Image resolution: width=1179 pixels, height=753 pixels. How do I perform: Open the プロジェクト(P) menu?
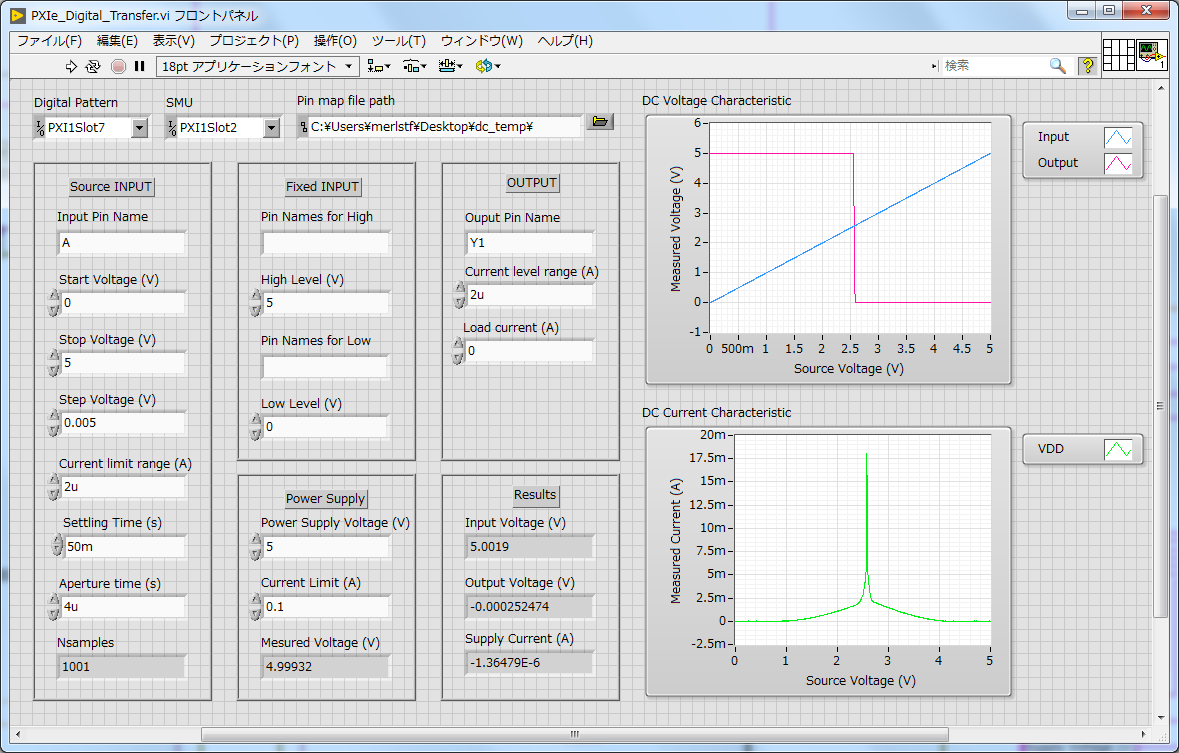[x=254, y=41]
